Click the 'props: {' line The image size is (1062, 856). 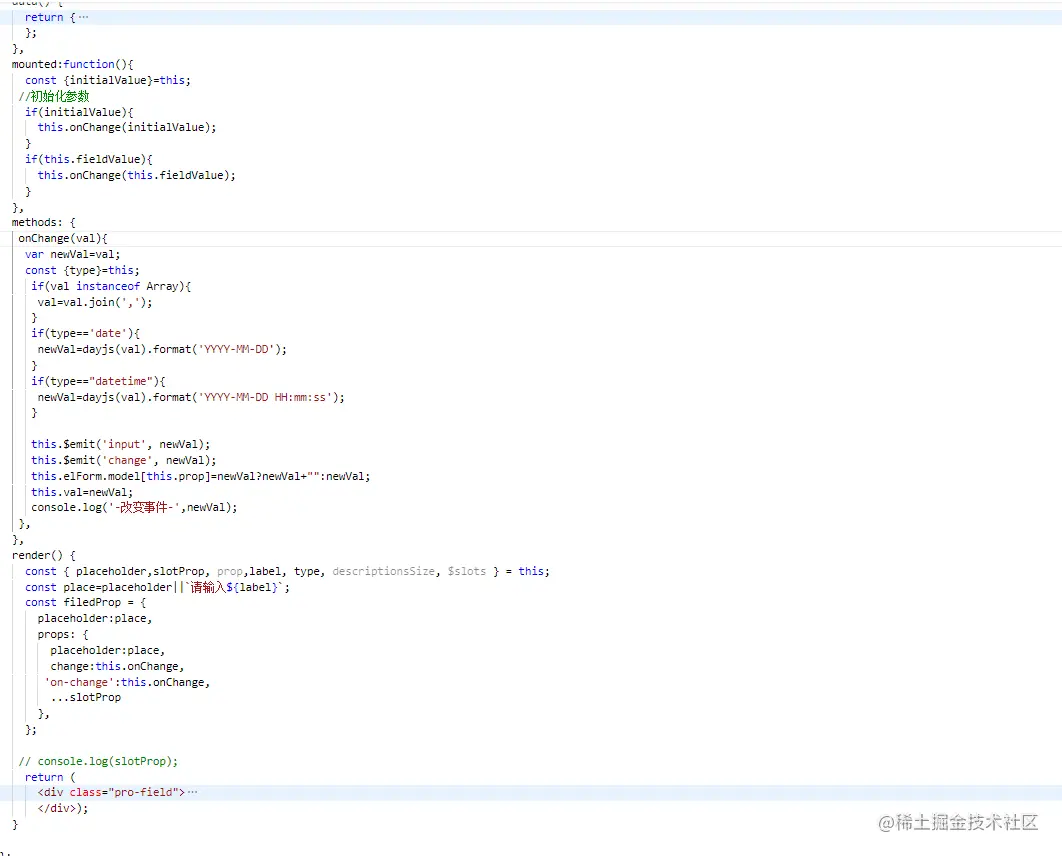(63, 635)
